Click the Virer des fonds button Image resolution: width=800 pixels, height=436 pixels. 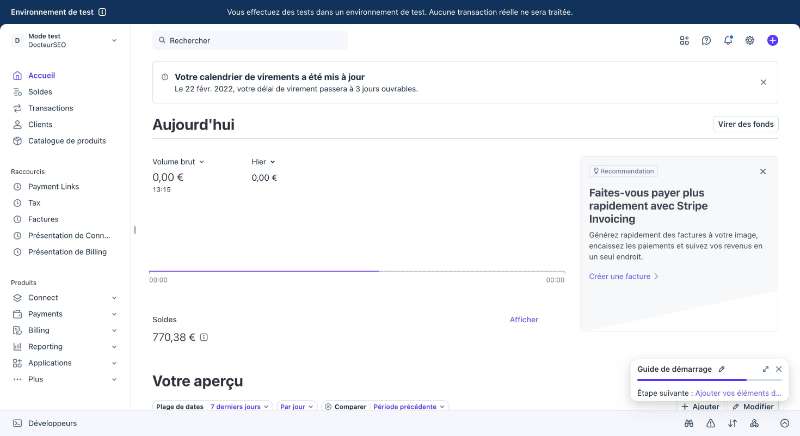click(x=745, y=124)
